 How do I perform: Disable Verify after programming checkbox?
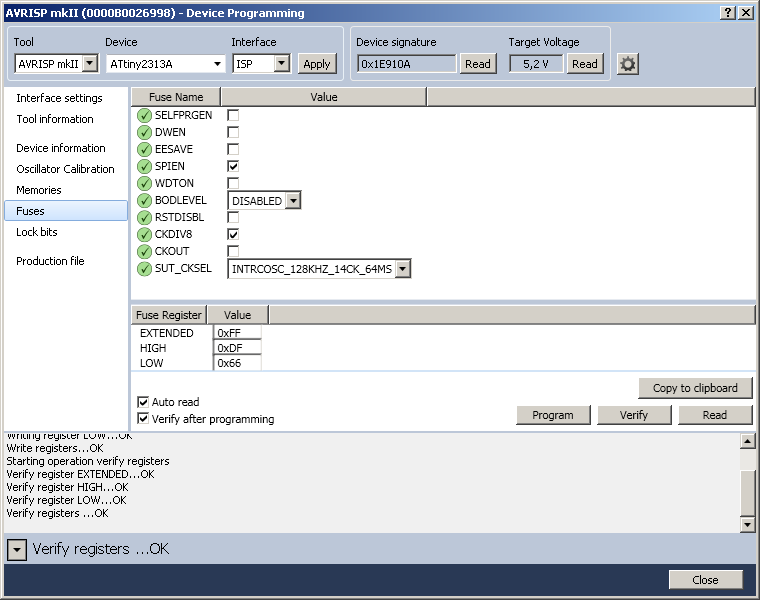(x=143, y=418)
